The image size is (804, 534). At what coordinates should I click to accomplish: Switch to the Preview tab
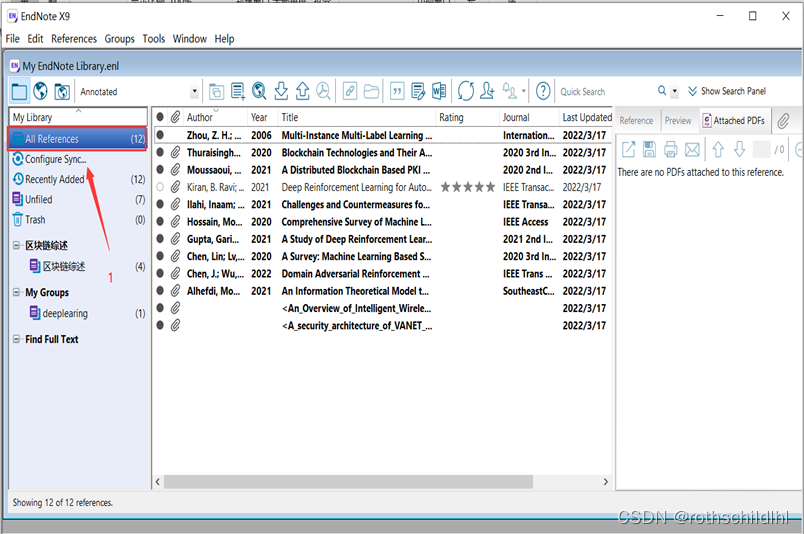678,120
